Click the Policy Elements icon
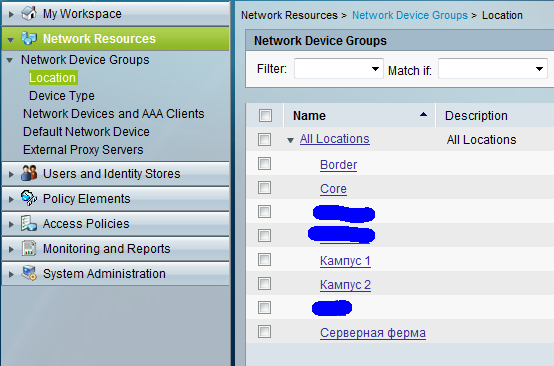Image resolution: width=554 pixels, height=366 pixels. tap(29, 198)
